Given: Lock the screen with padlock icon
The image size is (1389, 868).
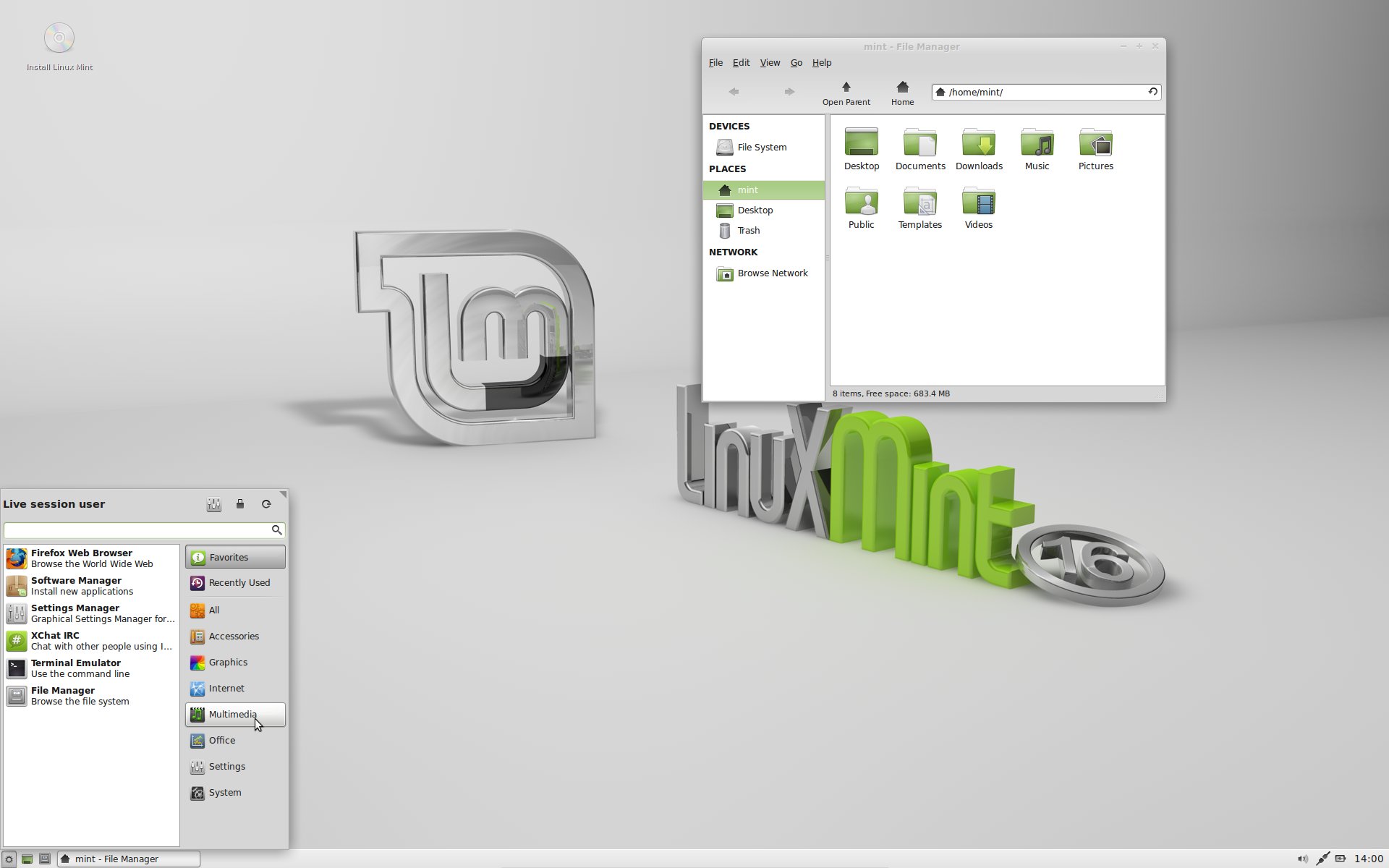Looking at the screenshot, I should pyautogui.click(x=240, y=504).
